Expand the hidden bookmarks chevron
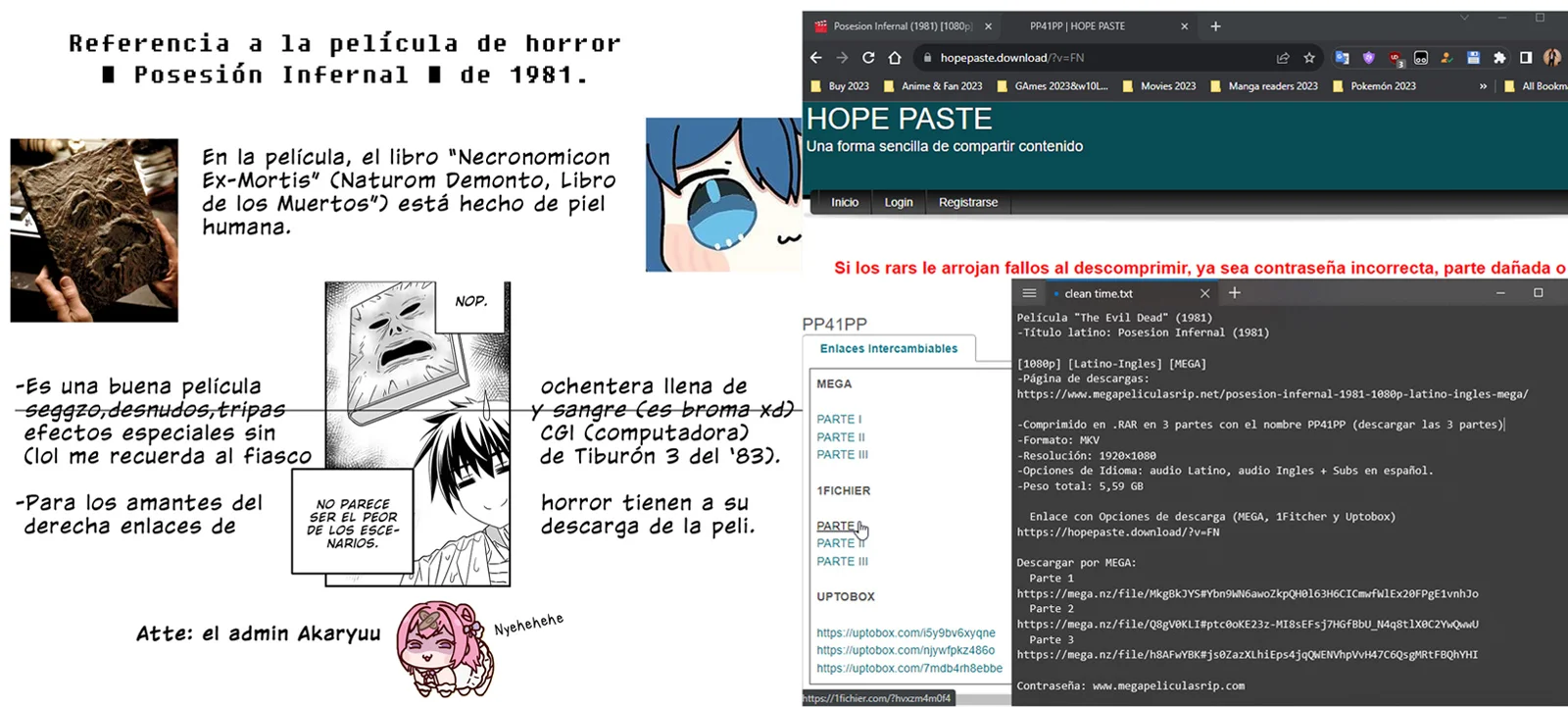Image resolution: width=1568 pixels, height=707 pixels. pos(1483,86)
